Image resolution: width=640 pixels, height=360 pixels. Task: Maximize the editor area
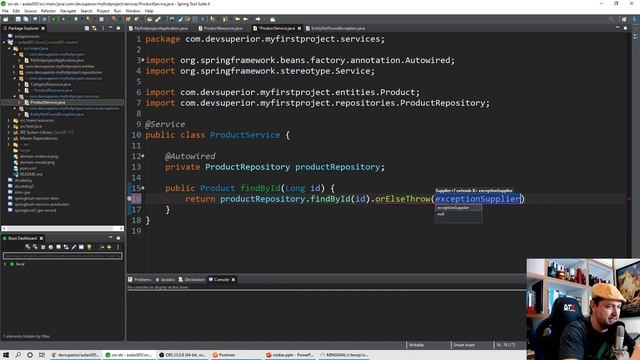click(x=625, y=28)
